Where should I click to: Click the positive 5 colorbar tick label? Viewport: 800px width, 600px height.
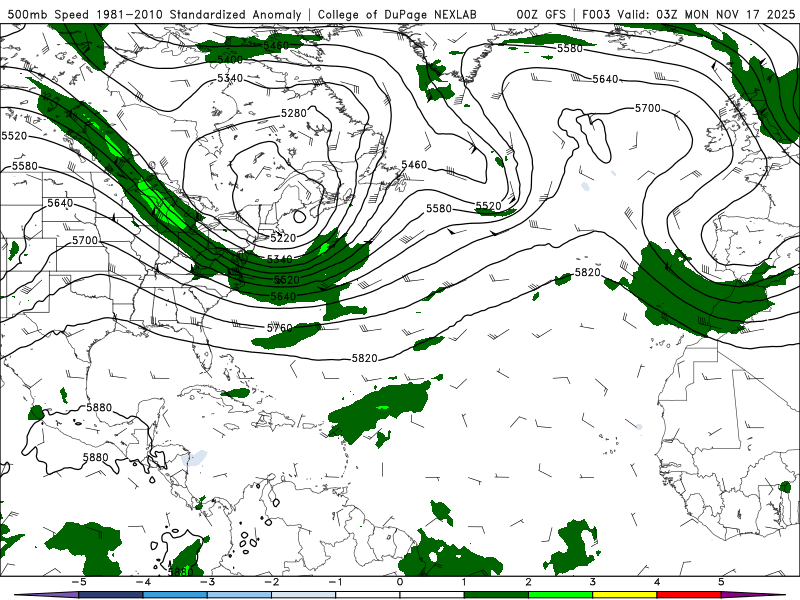pyautogui.click(x=721, y=582)
